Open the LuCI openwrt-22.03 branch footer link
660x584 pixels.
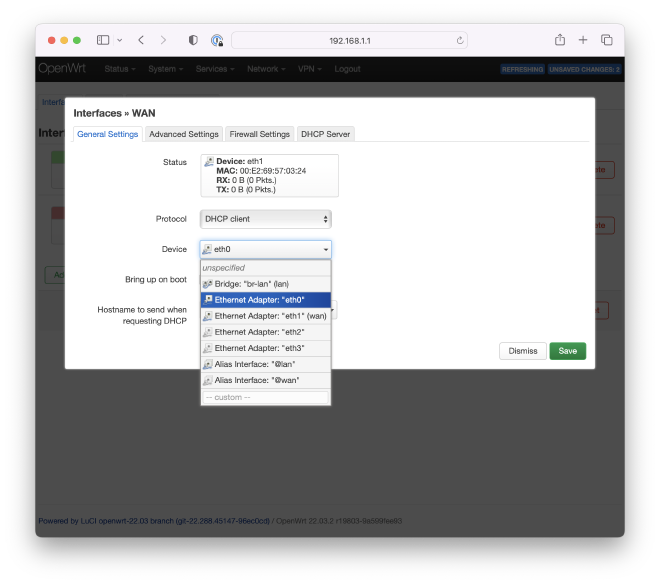coord(154,521)
